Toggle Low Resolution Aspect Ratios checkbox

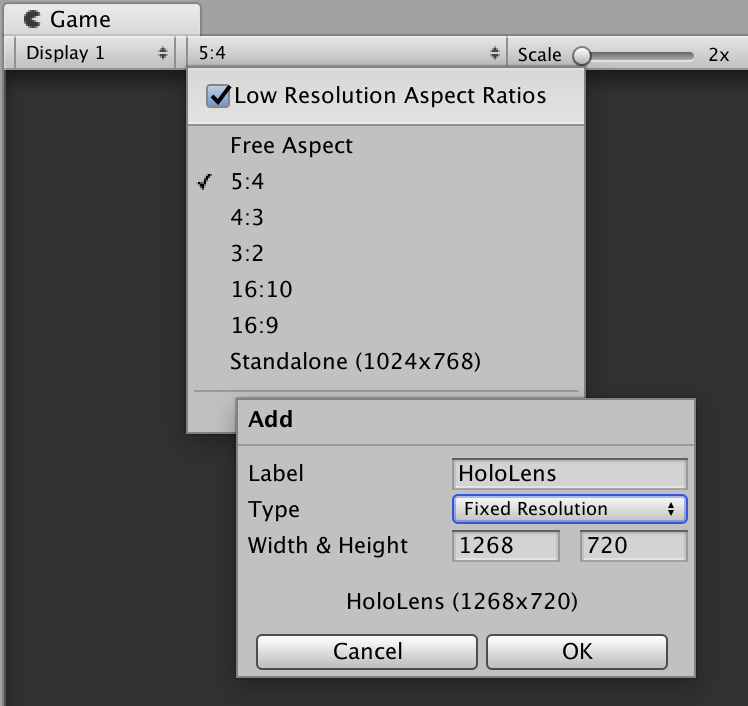[218, 96]
